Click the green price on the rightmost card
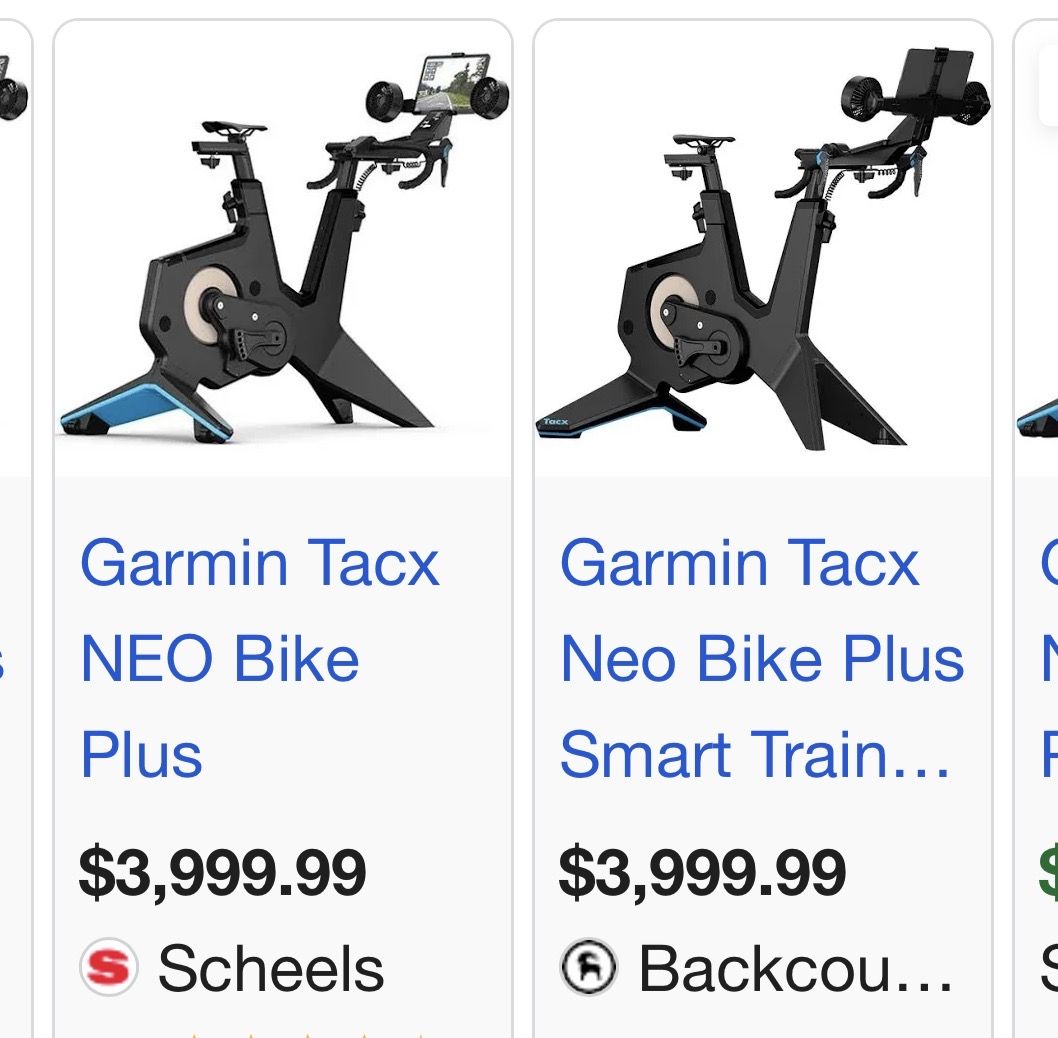 click(x=1048, y=872)
